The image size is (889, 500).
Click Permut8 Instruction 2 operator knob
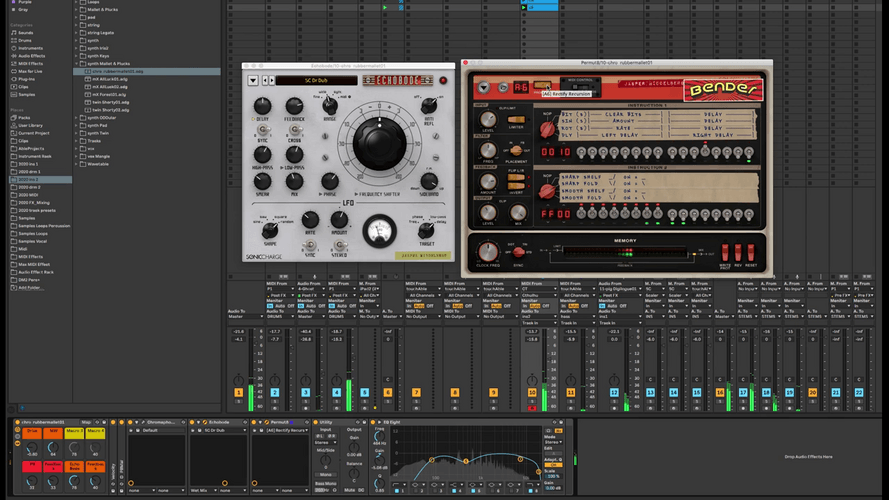[547, 191]
